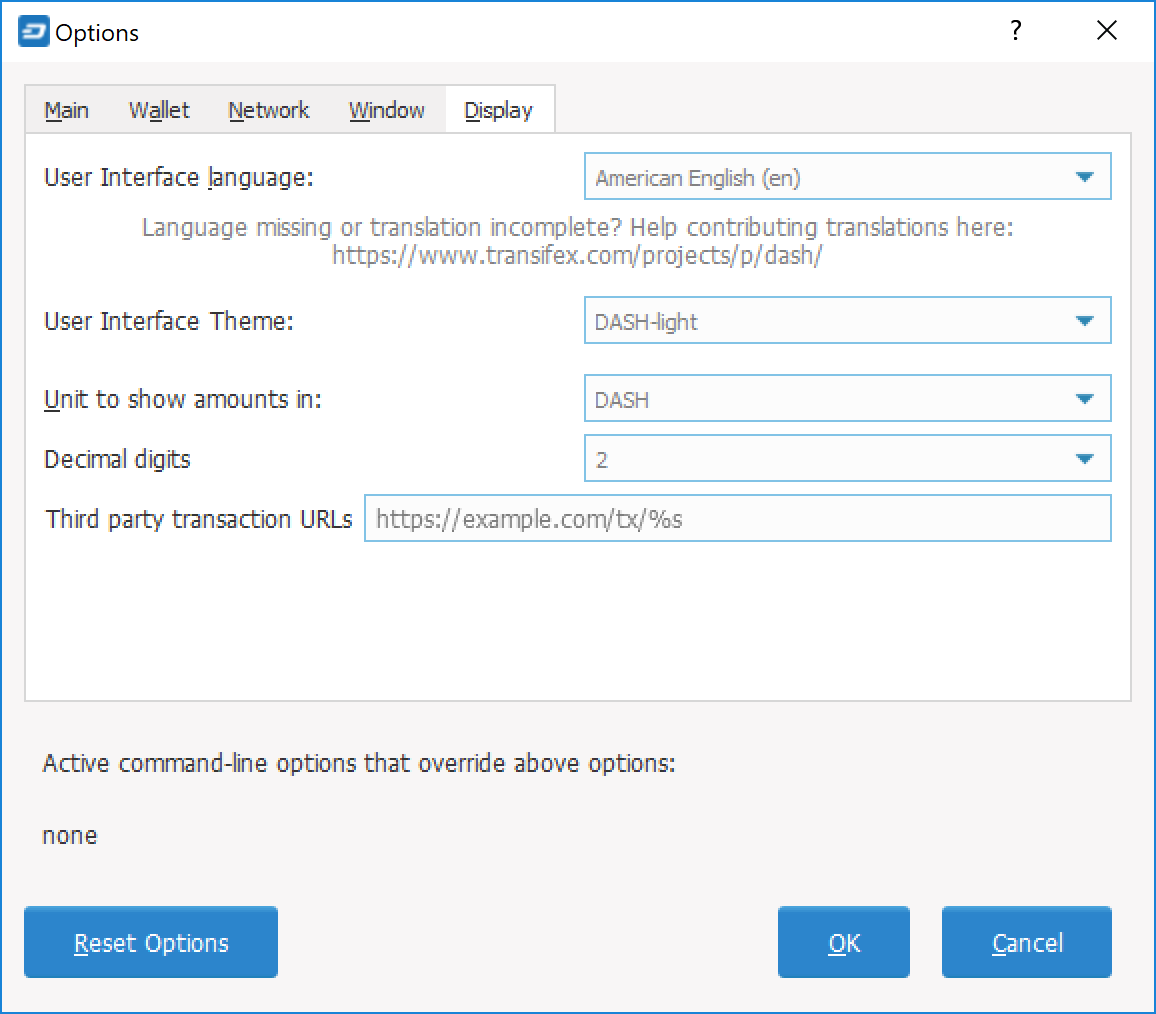Open the Network tab
The height and width of the screenshot is (1014, 1156).
[269, 110]
